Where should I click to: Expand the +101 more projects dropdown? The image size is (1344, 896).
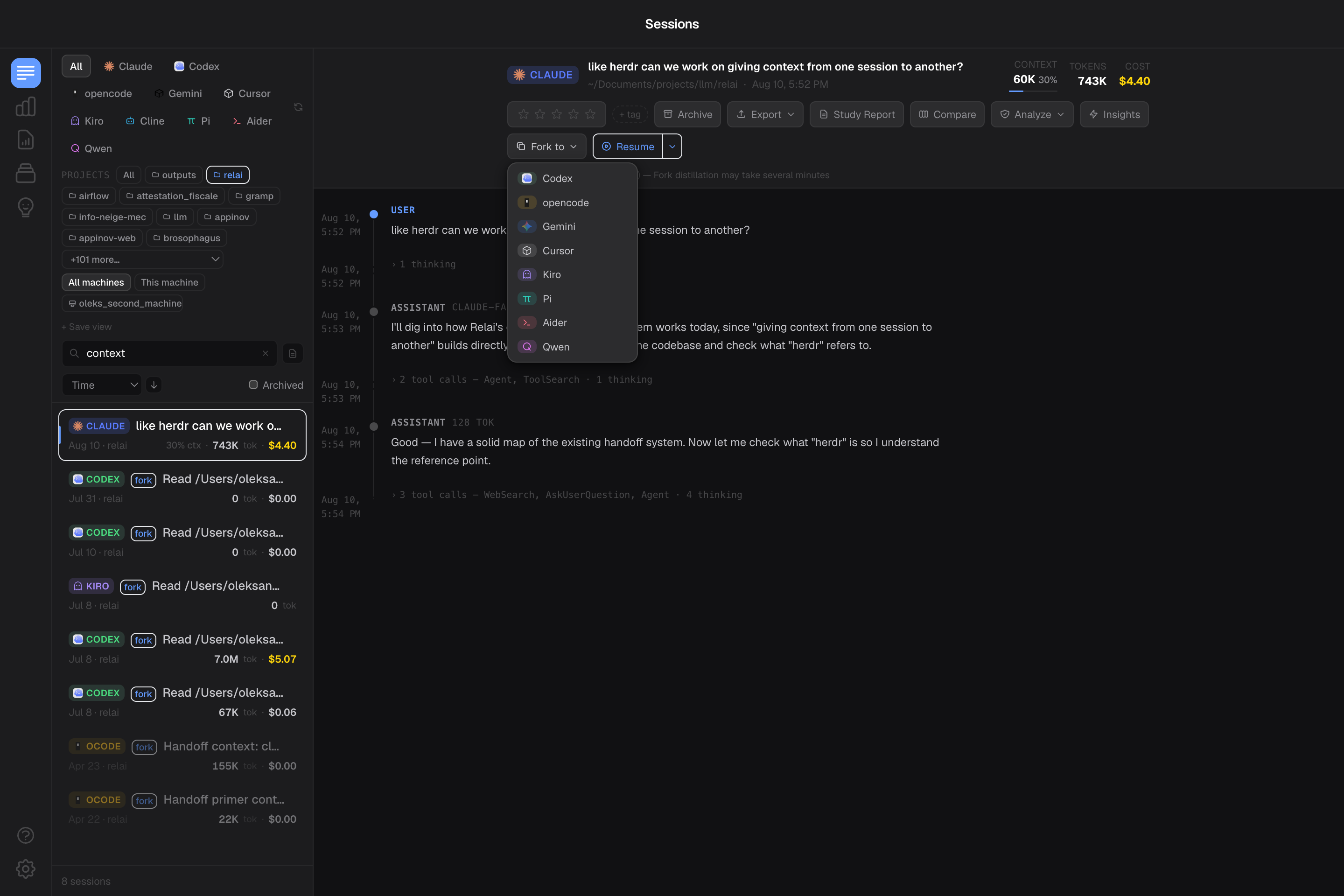coord(142,259)
